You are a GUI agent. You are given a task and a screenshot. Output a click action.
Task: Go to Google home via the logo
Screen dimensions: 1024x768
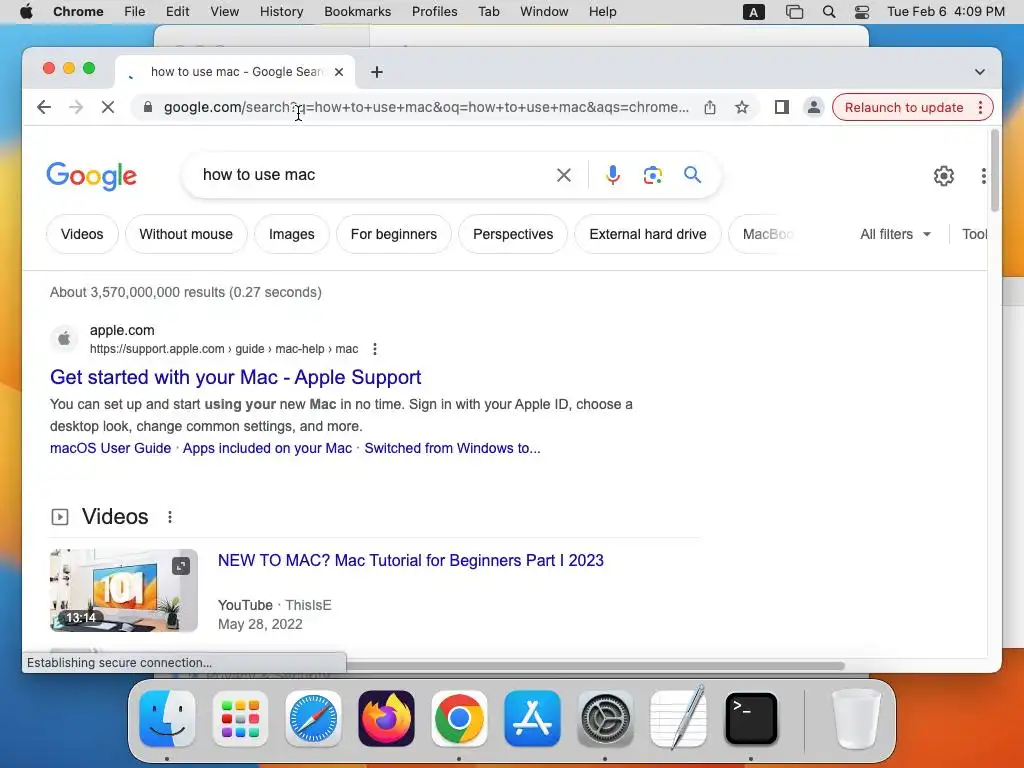(x=91, y=176)
